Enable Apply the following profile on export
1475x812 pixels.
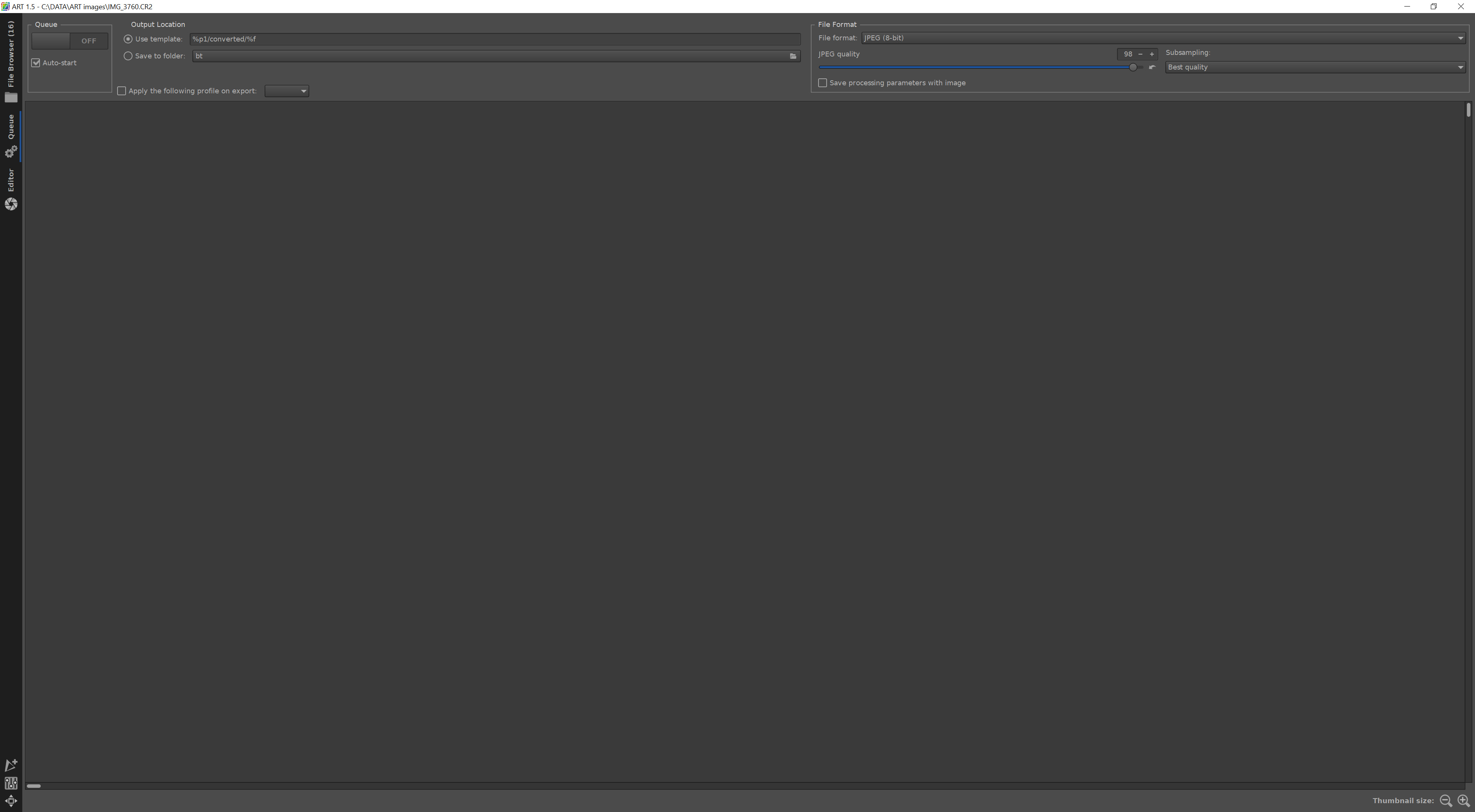[121, 91]
